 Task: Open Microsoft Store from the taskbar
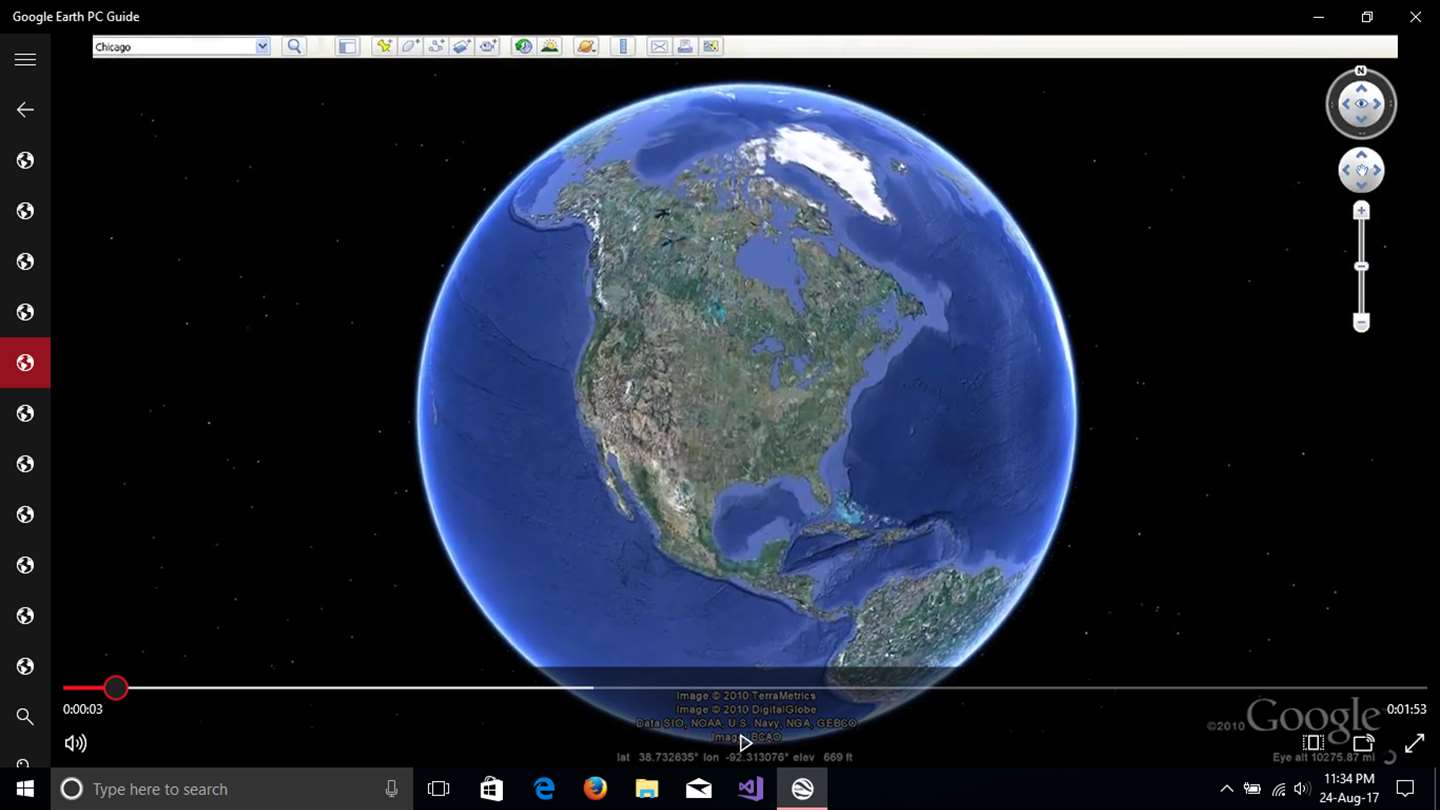pyautogui.click(x=491, y=789)
